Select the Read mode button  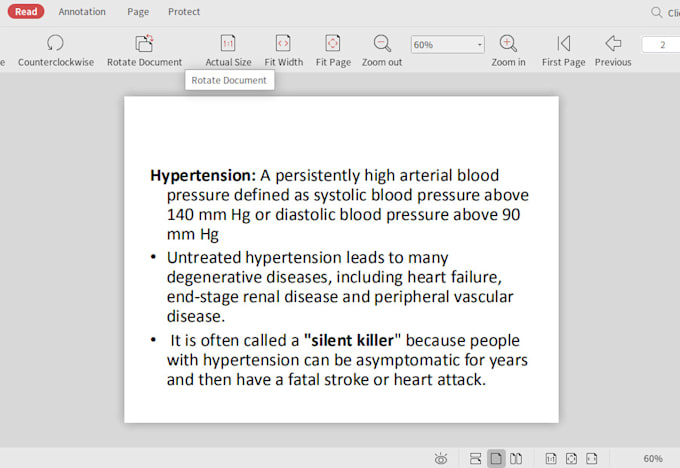click(26, 12)
